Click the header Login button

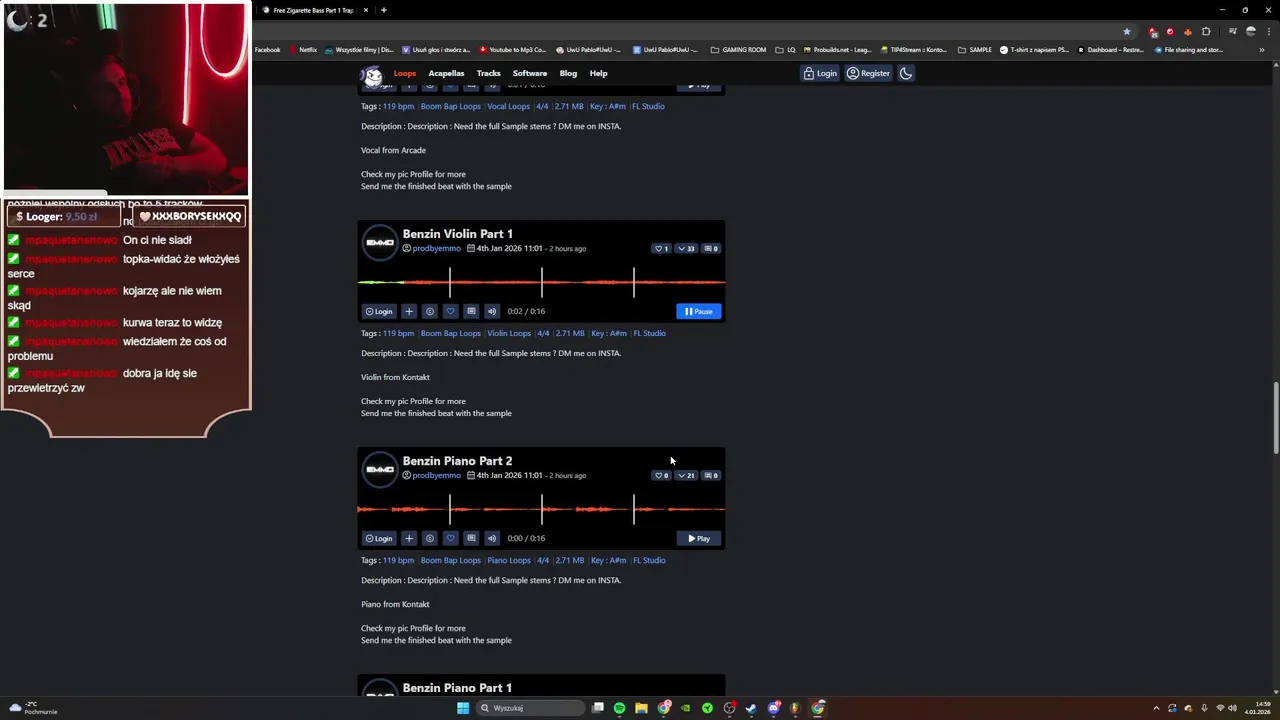(820, 73)
